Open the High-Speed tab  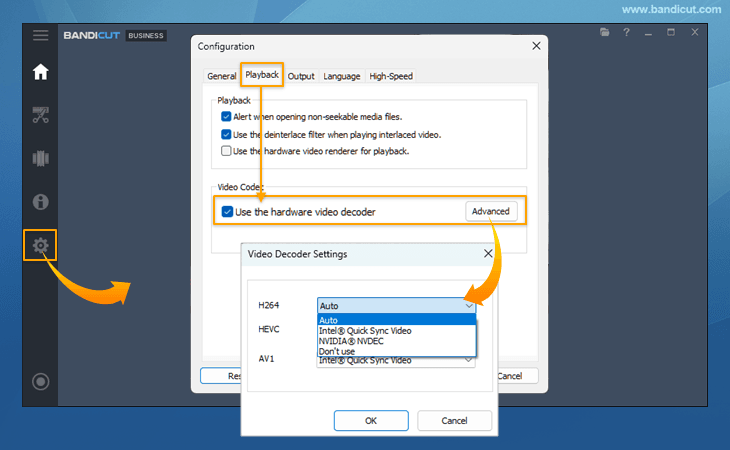click(x=391, y=76)
